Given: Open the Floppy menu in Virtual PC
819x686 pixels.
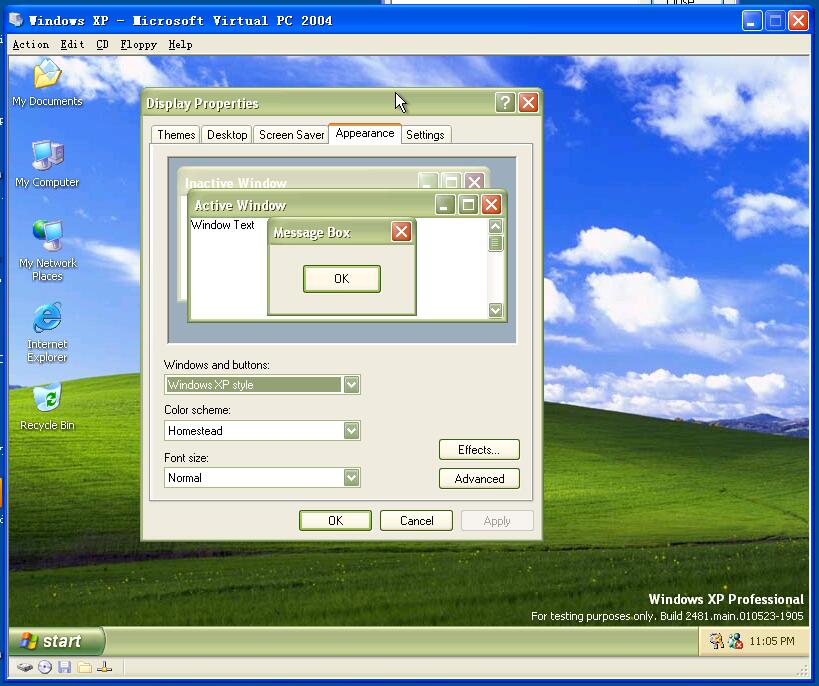Looking at the screenshot, I should coord(138,44).
